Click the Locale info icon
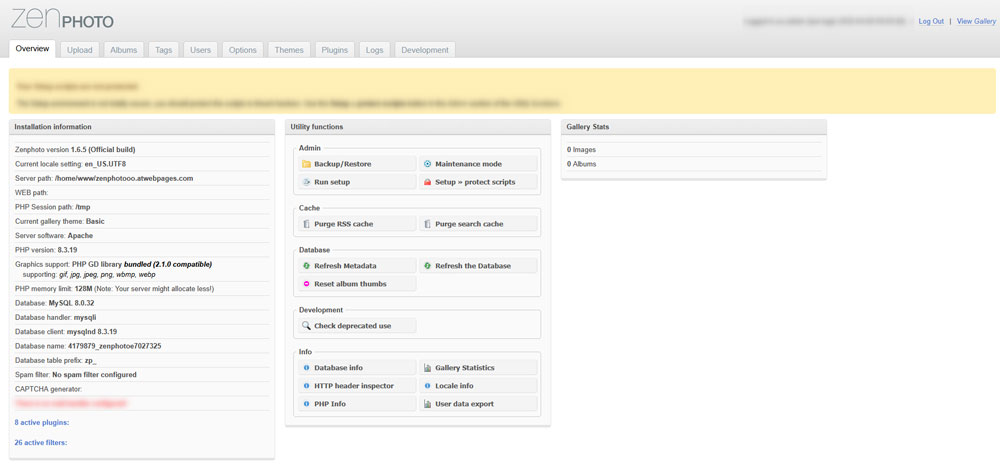This screenshot has height=474, width=1000. click(x=427, y=385)
